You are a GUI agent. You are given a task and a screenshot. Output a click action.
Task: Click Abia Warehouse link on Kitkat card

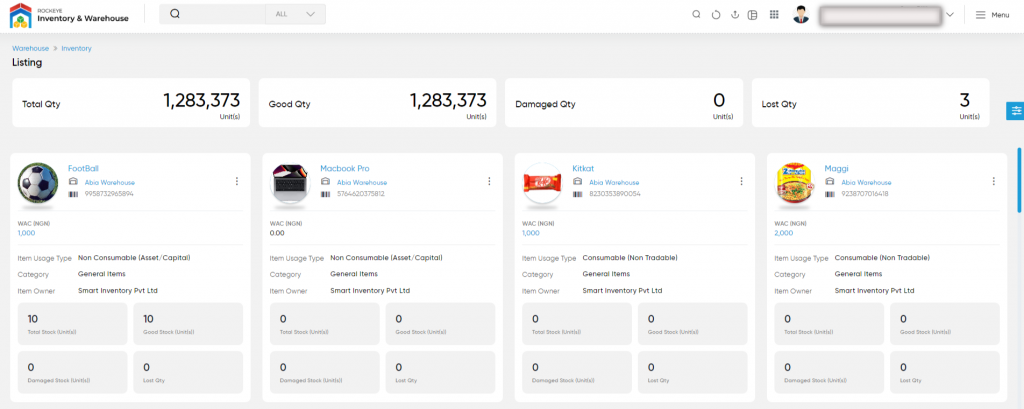[x=615, y=183]
